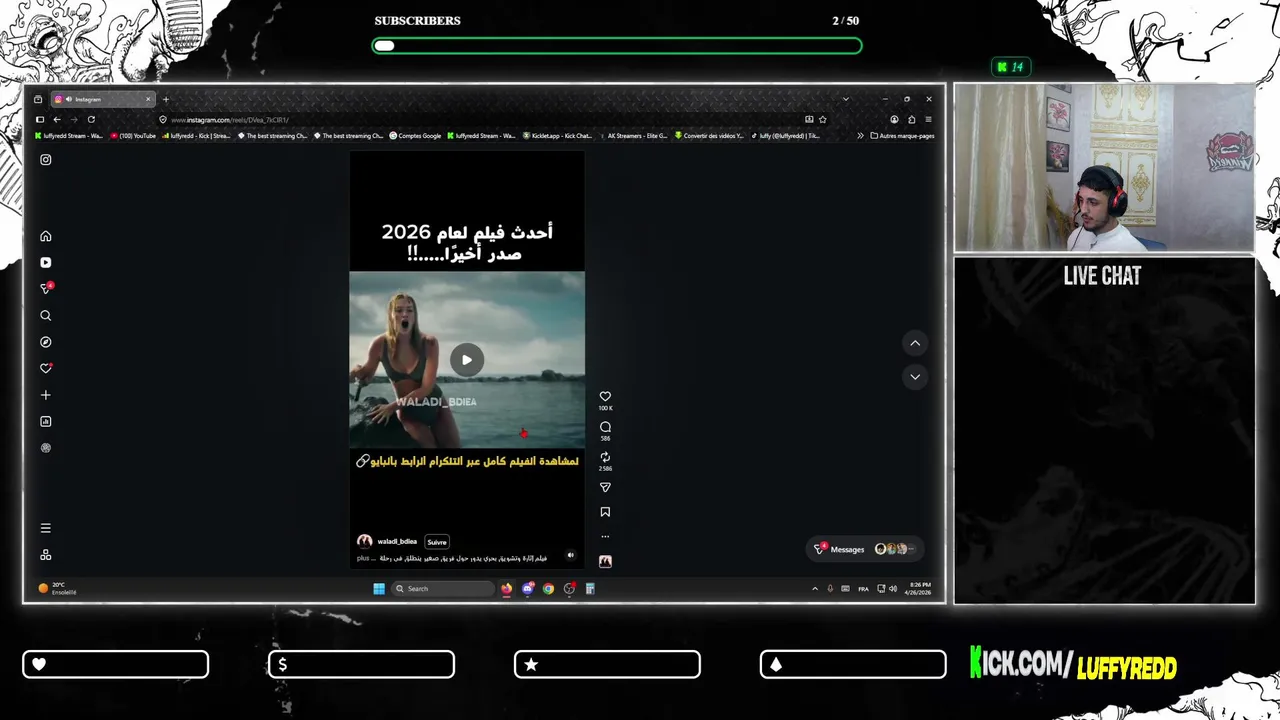Screen dimensions: 1280x720
Task: Repost the reel using the repost arrows
Action: coord(605,457)
